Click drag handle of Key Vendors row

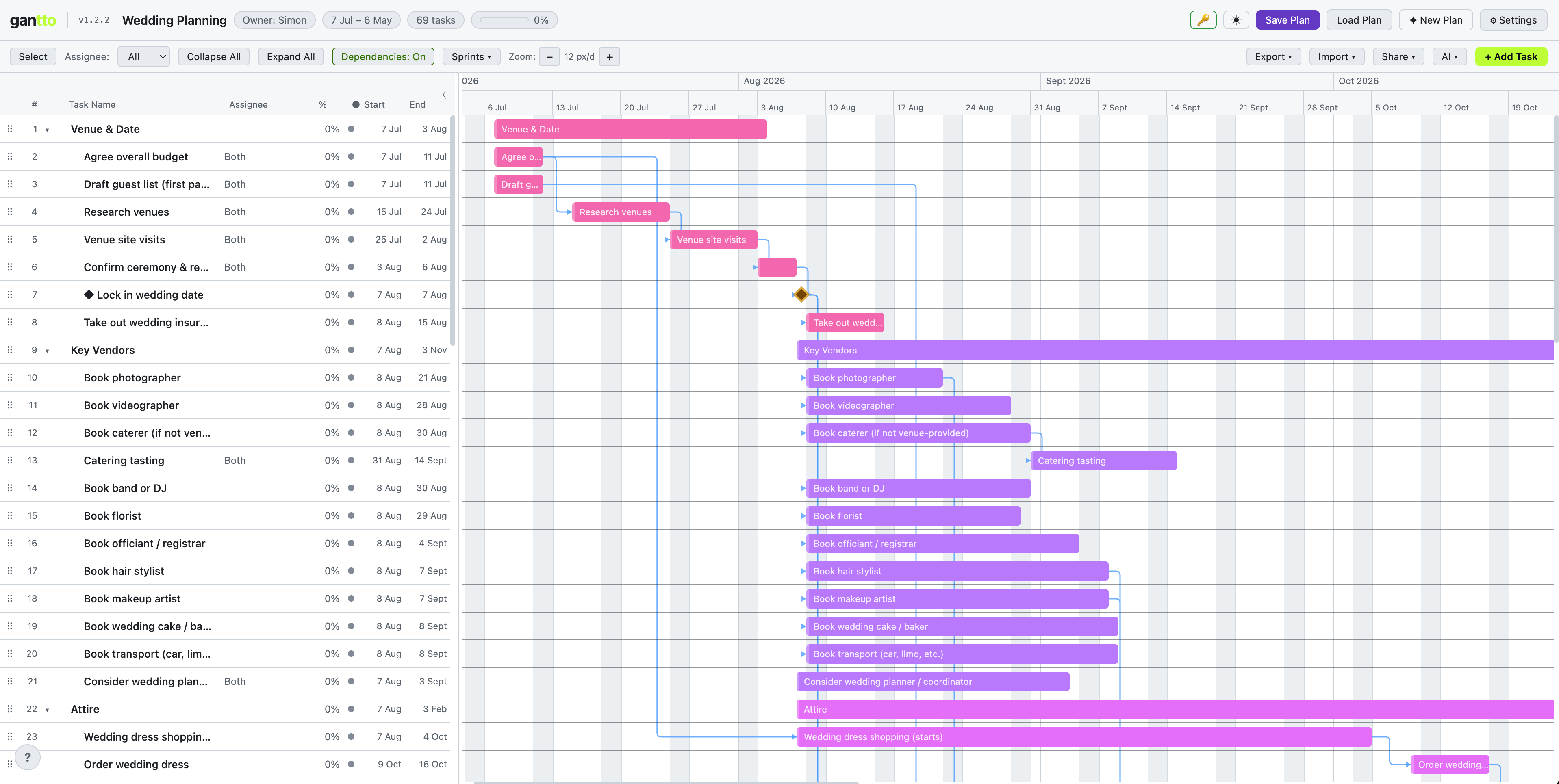tap(10, 350)
